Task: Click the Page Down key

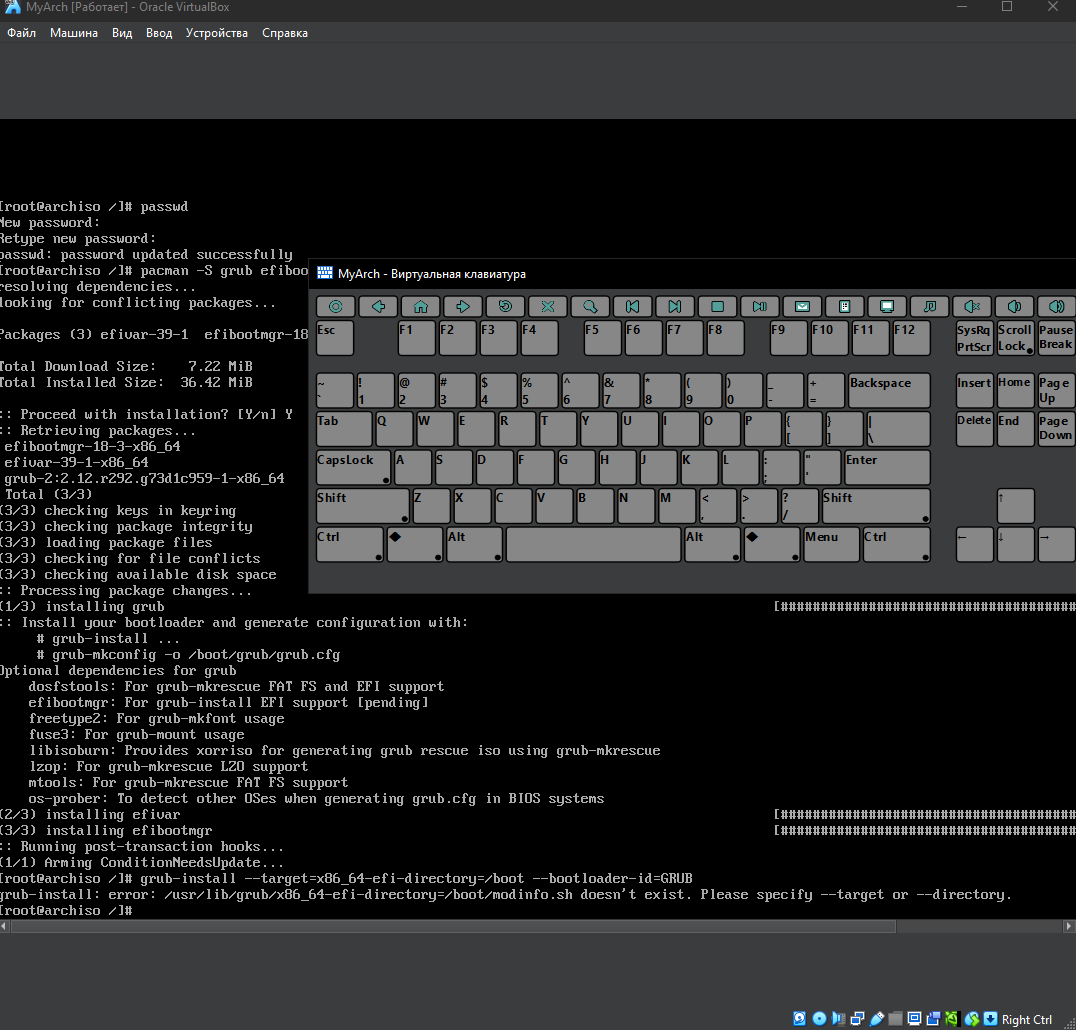Action: pos(1056,429)
